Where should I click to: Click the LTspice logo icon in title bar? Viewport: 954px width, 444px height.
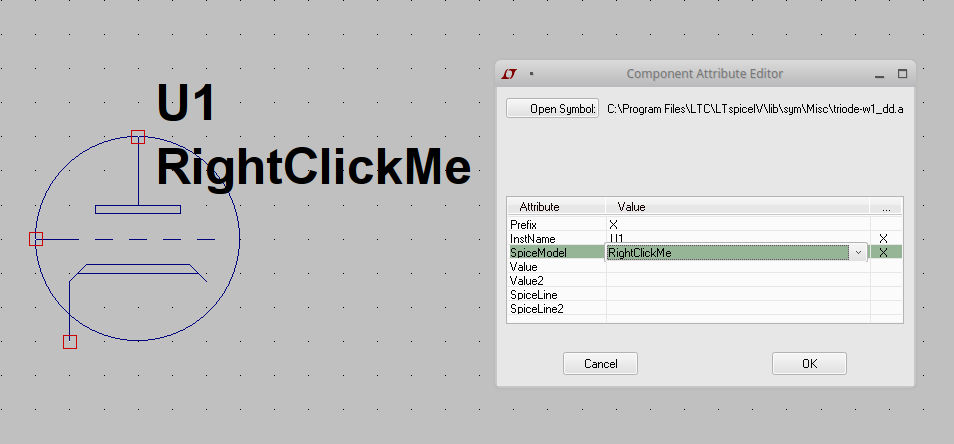pos(509,74)
